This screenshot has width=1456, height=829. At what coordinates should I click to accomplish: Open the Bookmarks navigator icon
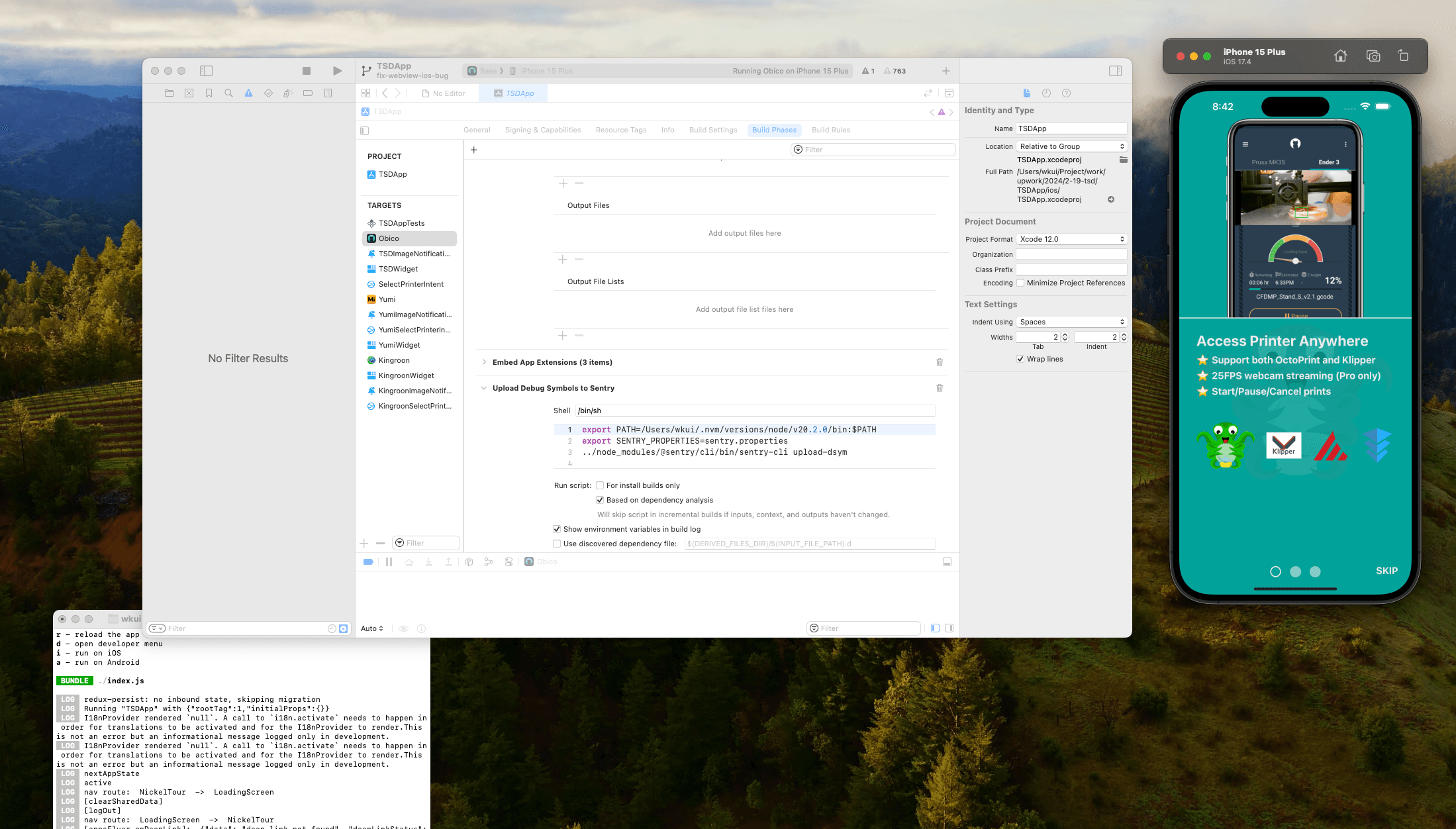coord(209,93)
